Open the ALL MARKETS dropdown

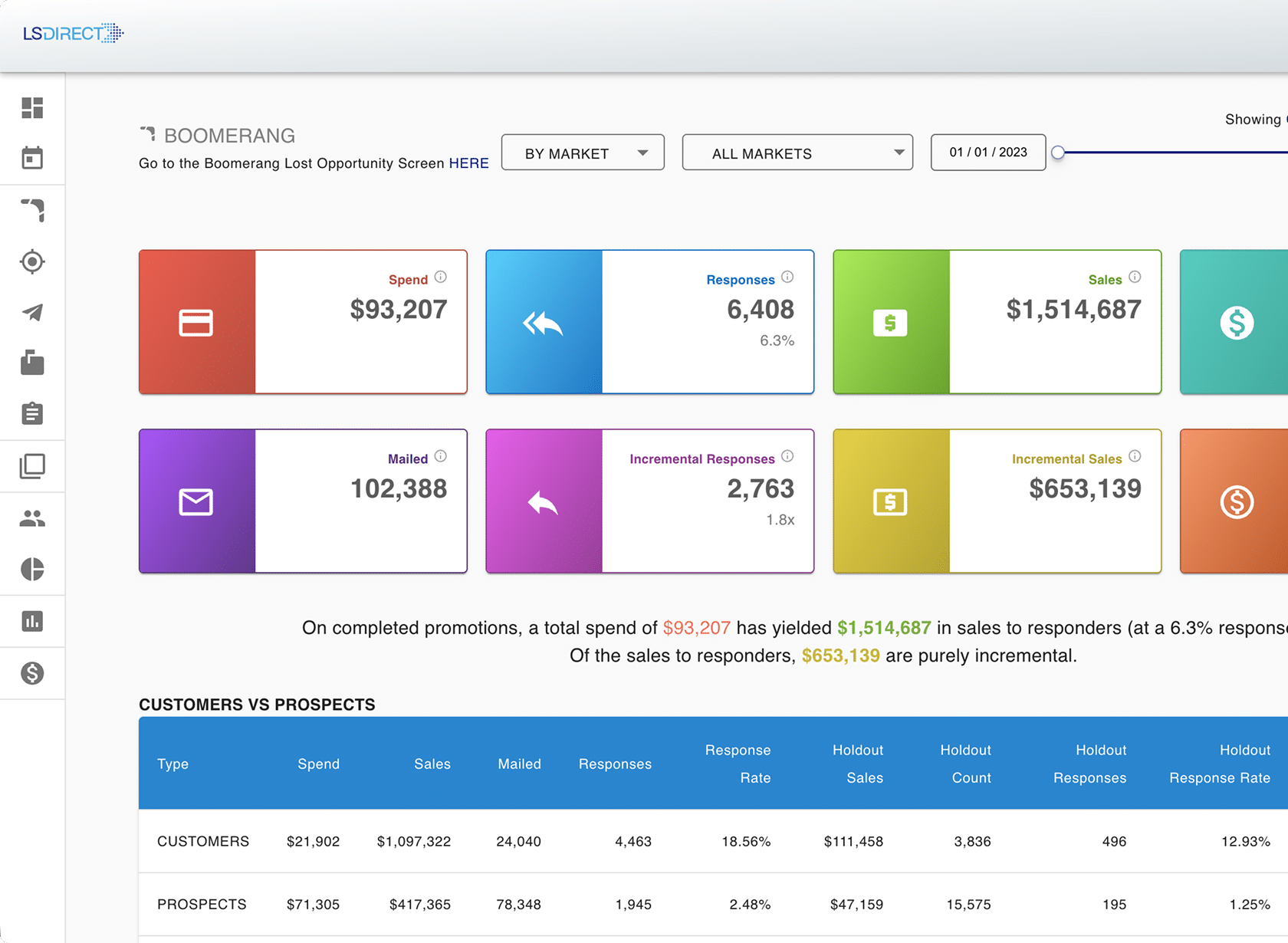(797, 153)
